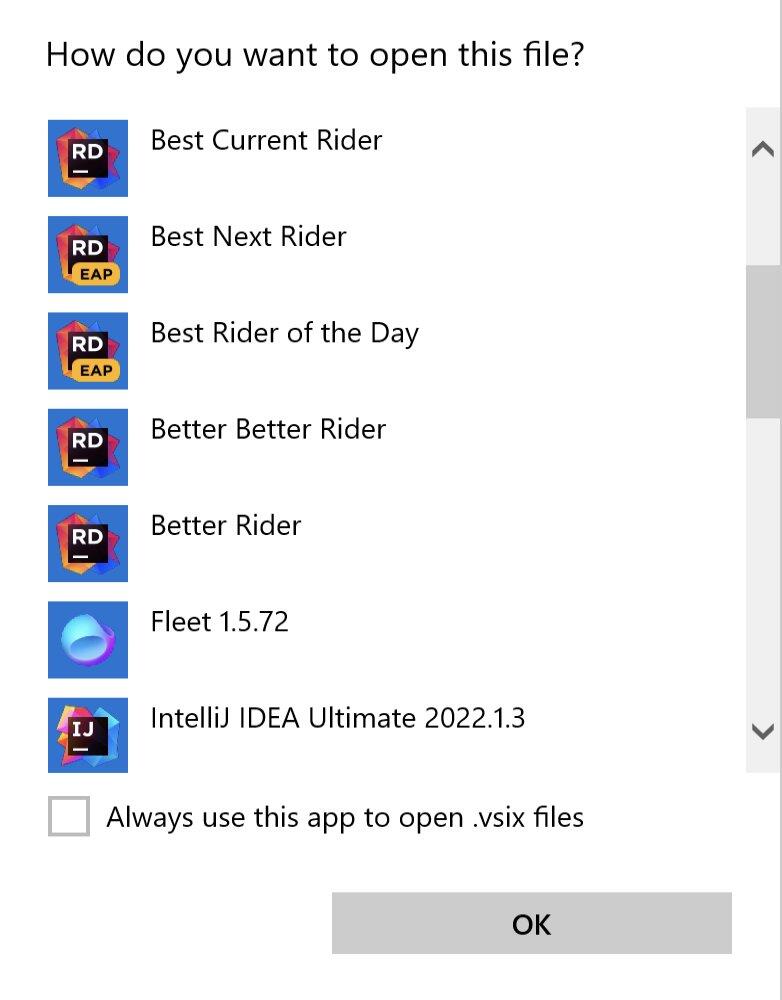Click the scrollbar thumb

tap(763, 340)
